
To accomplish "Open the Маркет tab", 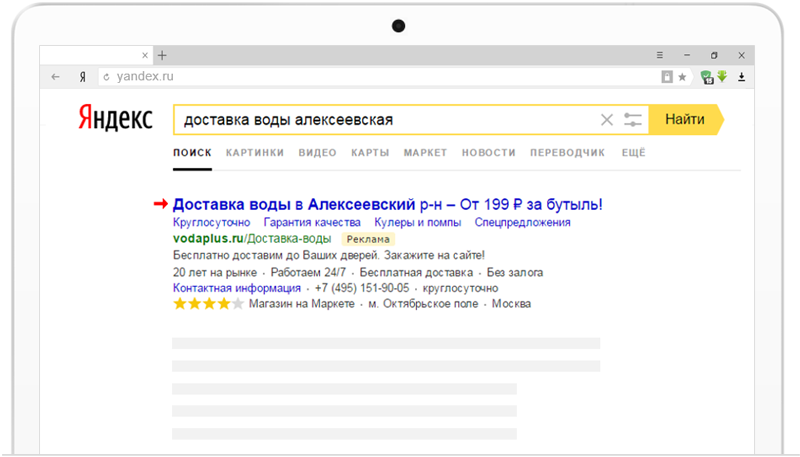I will (x=425, y=153).
